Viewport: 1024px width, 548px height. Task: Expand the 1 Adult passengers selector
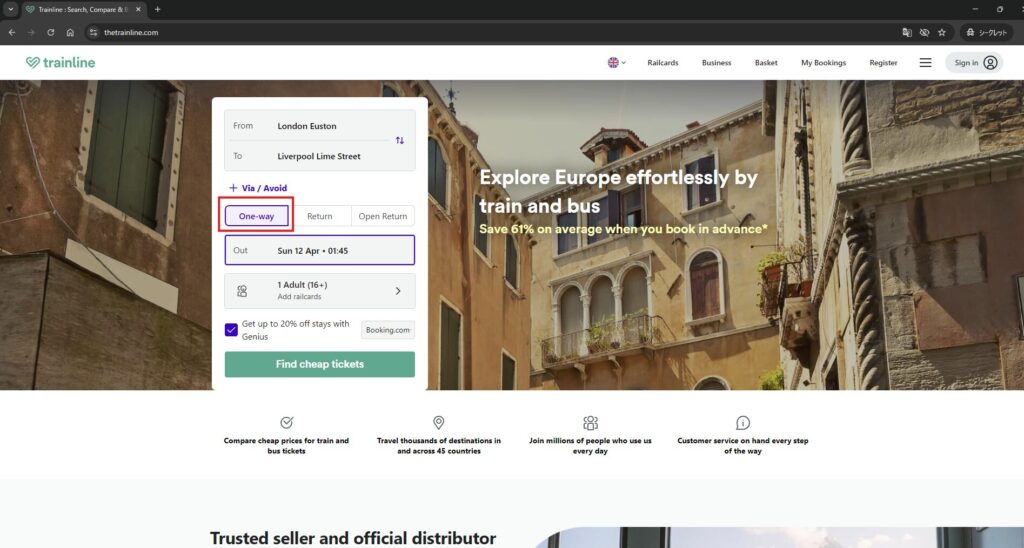pyautogui.click(x=397, y=291)
